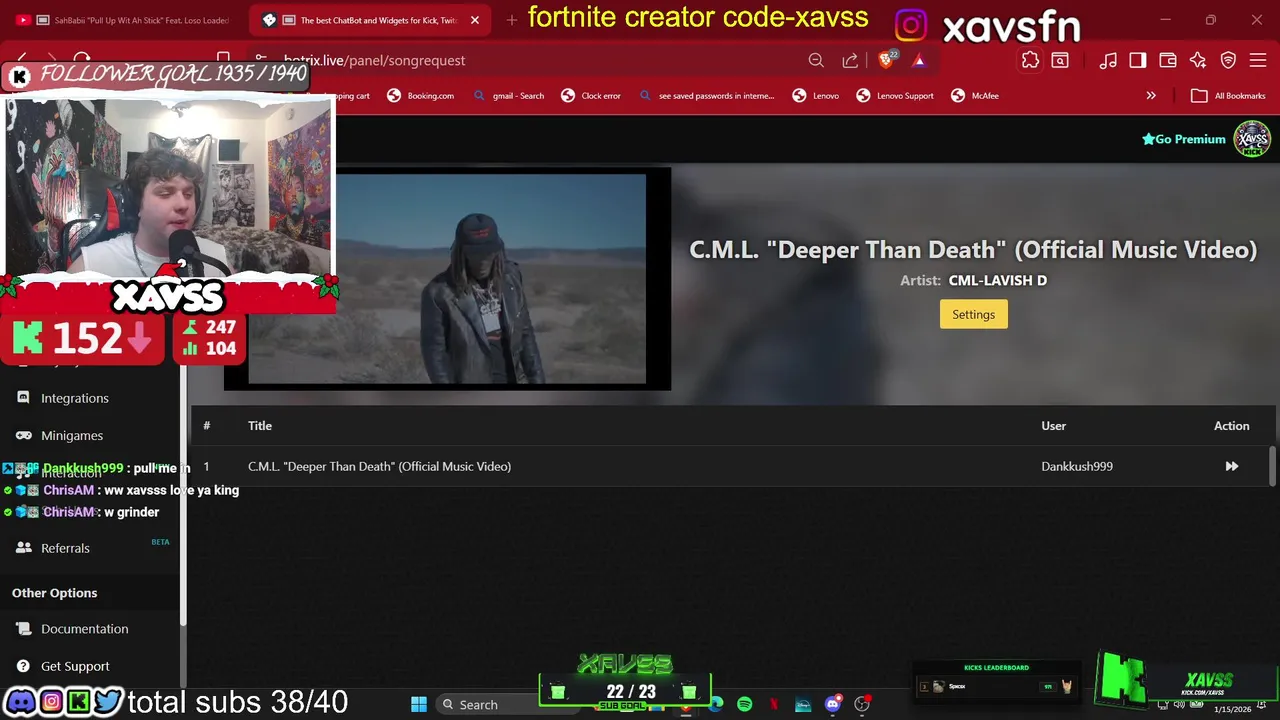Open the McAfee bookmark

(974, 96)
